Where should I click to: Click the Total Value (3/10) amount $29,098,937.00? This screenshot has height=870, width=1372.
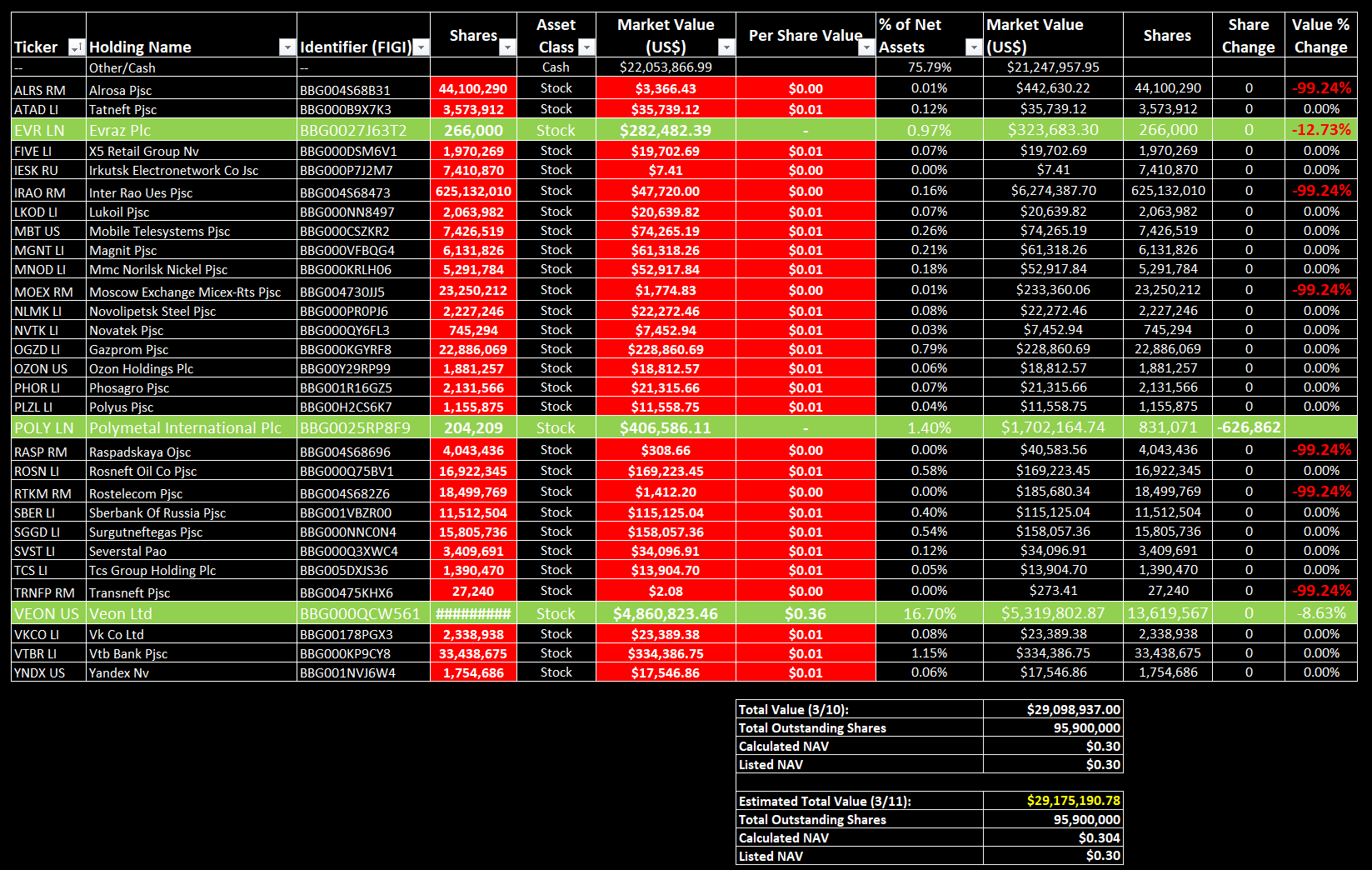tap(1053, 709)
